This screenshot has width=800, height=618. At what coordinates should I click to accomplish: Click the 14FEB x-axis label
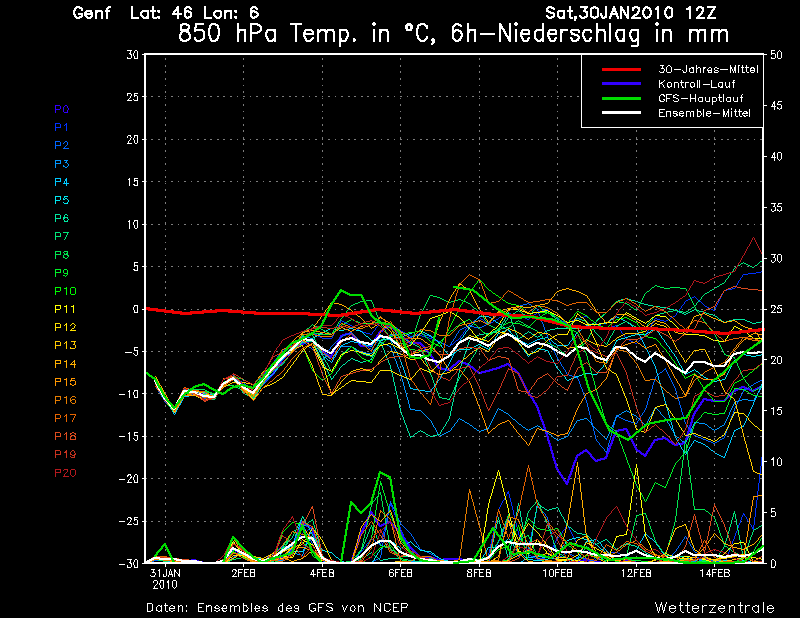714,573
